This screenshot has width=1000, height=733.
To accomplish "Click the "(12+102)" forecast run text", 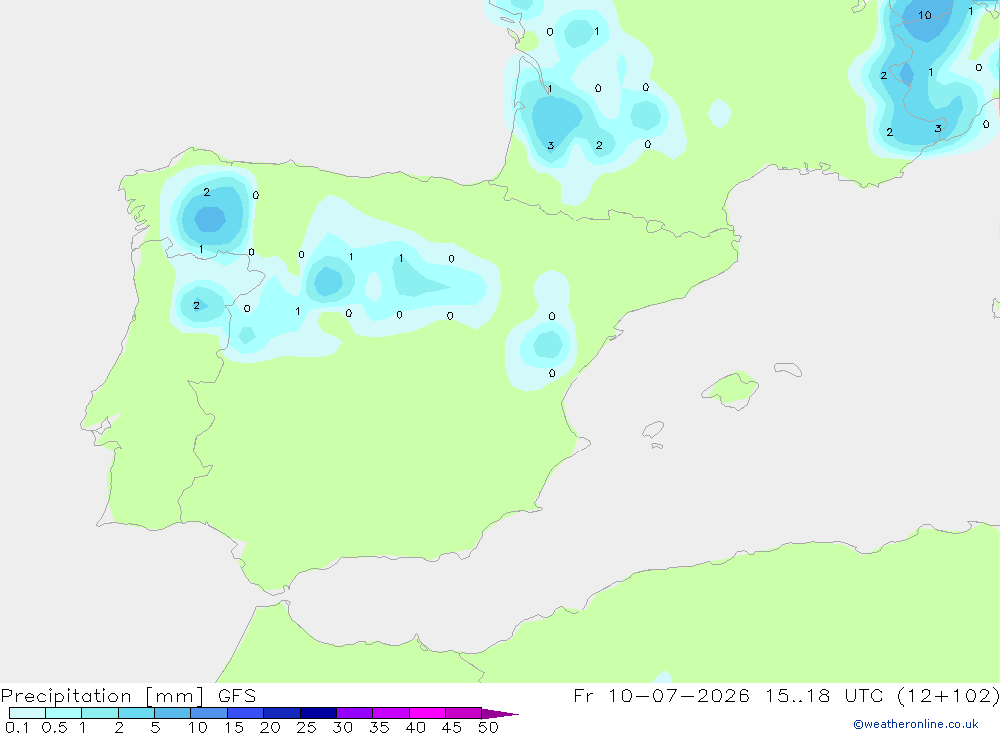I will pos(948,695).
